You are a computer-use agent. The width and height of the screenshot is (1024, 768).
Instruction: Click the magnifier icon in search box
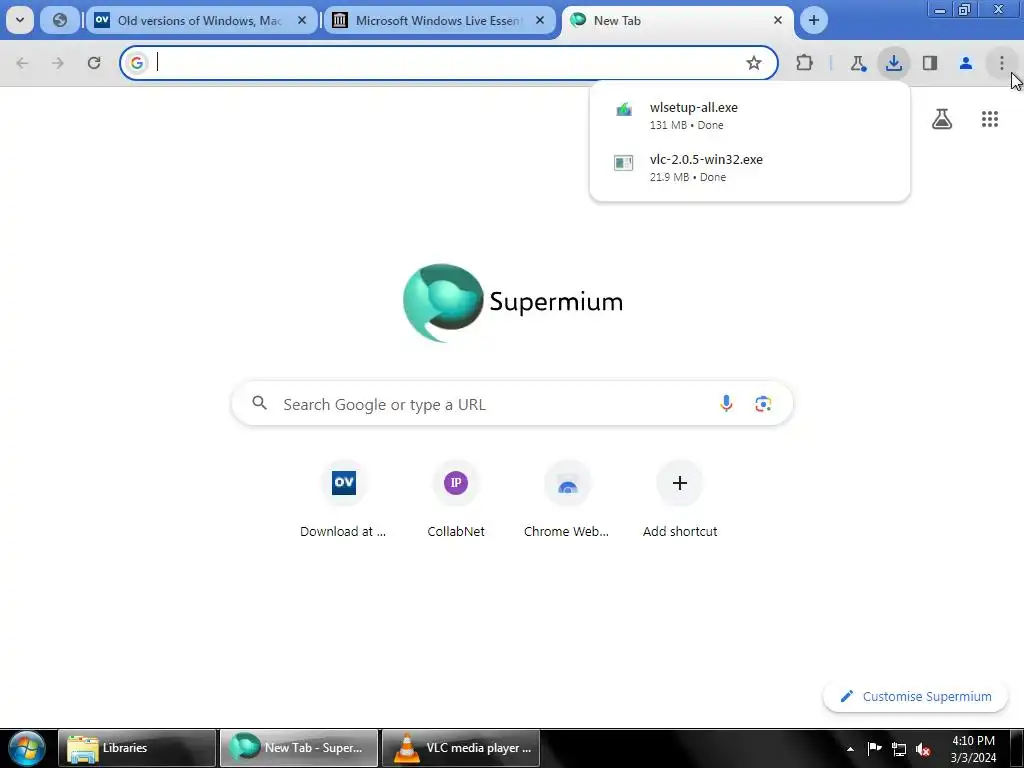[x=259, y=403]
